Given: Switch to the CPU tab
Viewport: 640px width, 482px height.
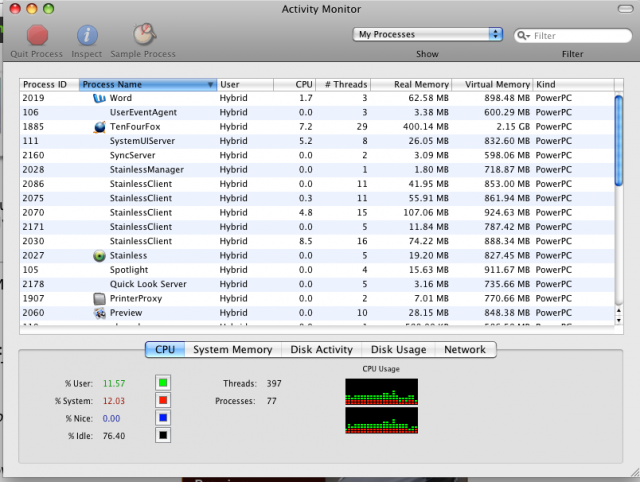Looking at the screenshot, I should (x=165, y=349).
